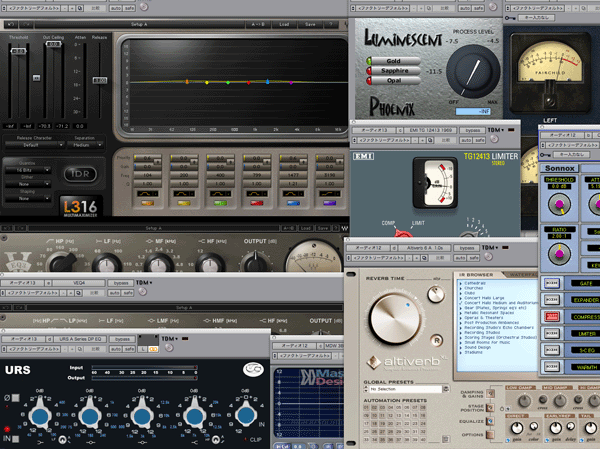Enable the Sapphire mode in Phoenix plugin
This screenshot has width=600, height=449.
tap(393, 70)
